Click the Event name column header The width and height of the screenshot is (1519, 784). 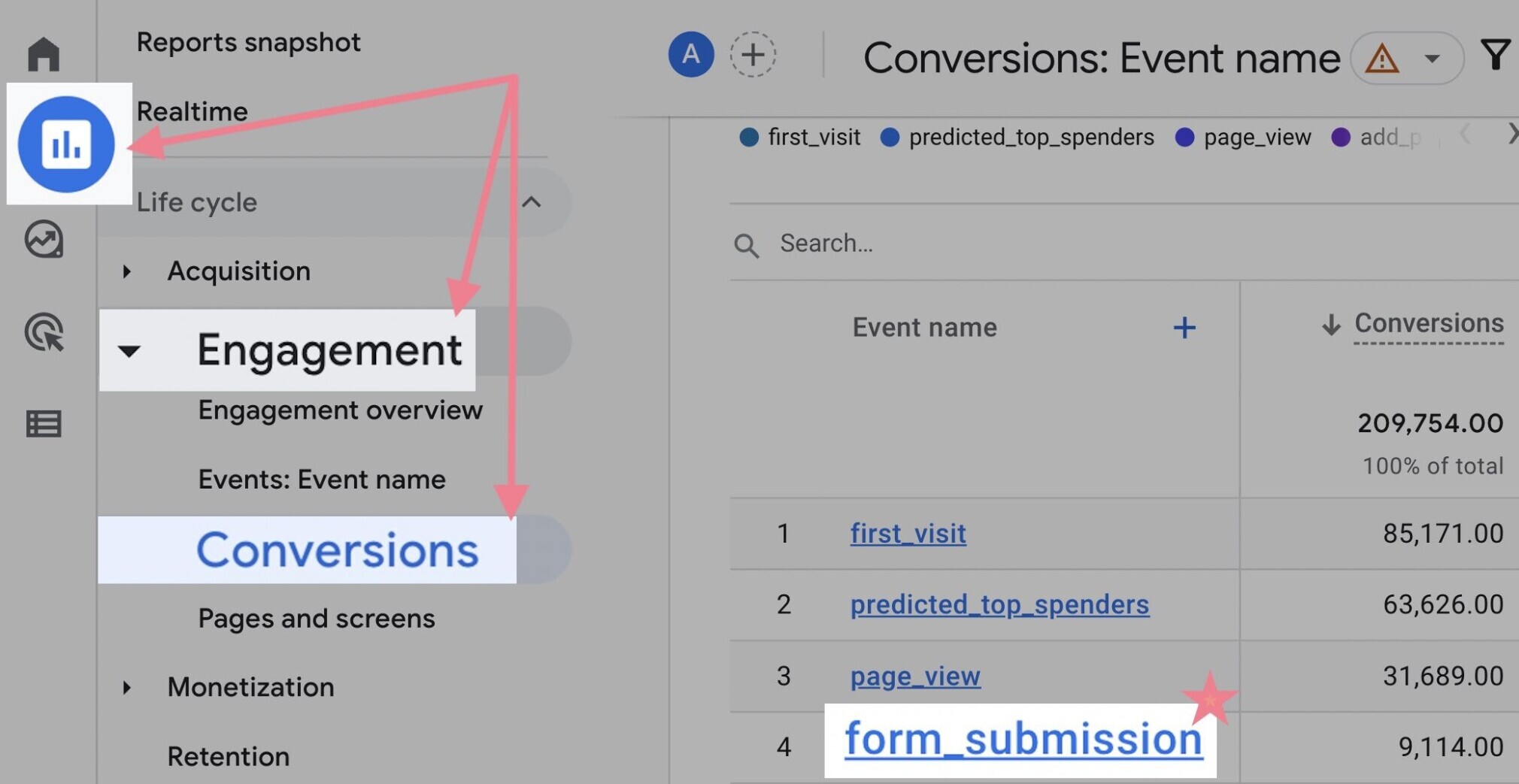point(924,327)
